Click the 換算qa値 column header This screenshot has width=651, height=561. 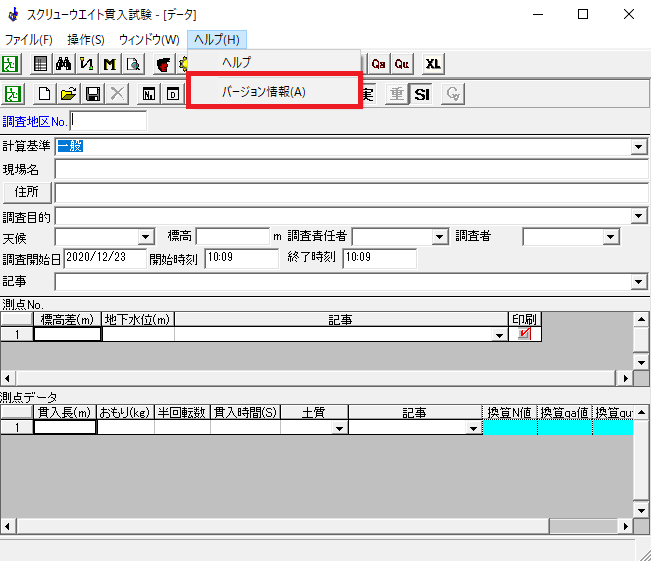565,412
